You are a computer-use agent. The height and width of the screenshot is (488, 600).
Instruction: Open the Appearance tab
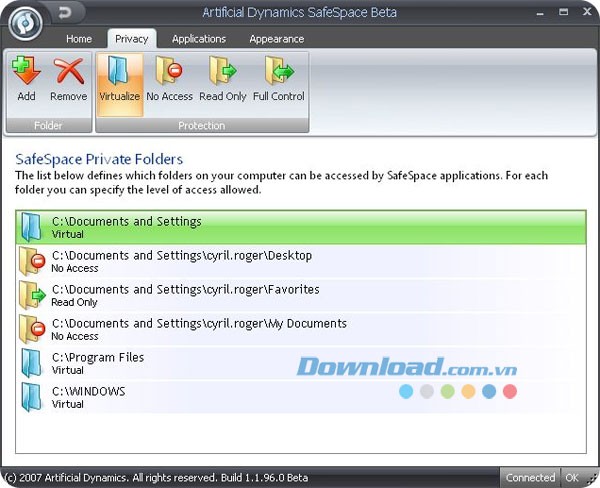(276, 39)
